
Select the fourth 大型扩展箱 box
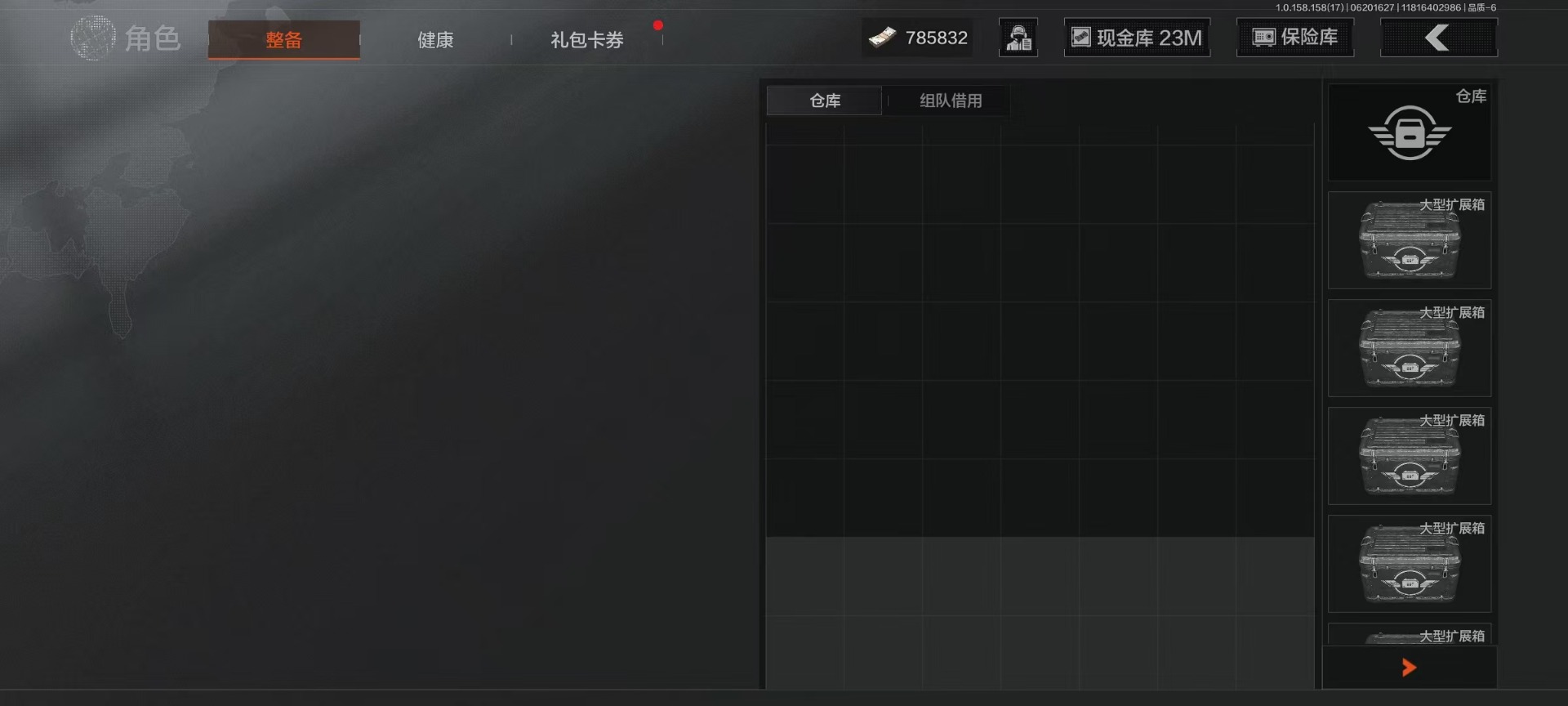coord(1410,564)
